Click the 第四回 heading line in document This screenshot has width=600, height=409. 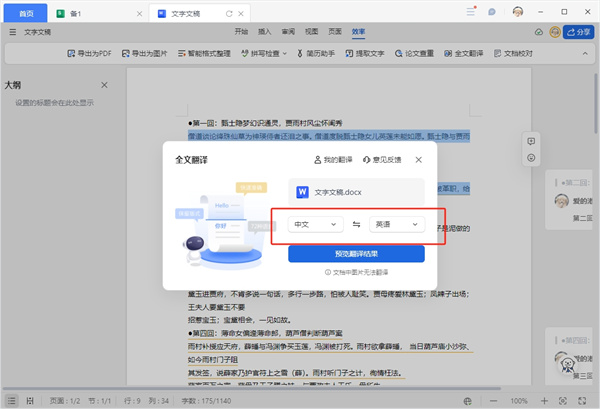point(265,334)
